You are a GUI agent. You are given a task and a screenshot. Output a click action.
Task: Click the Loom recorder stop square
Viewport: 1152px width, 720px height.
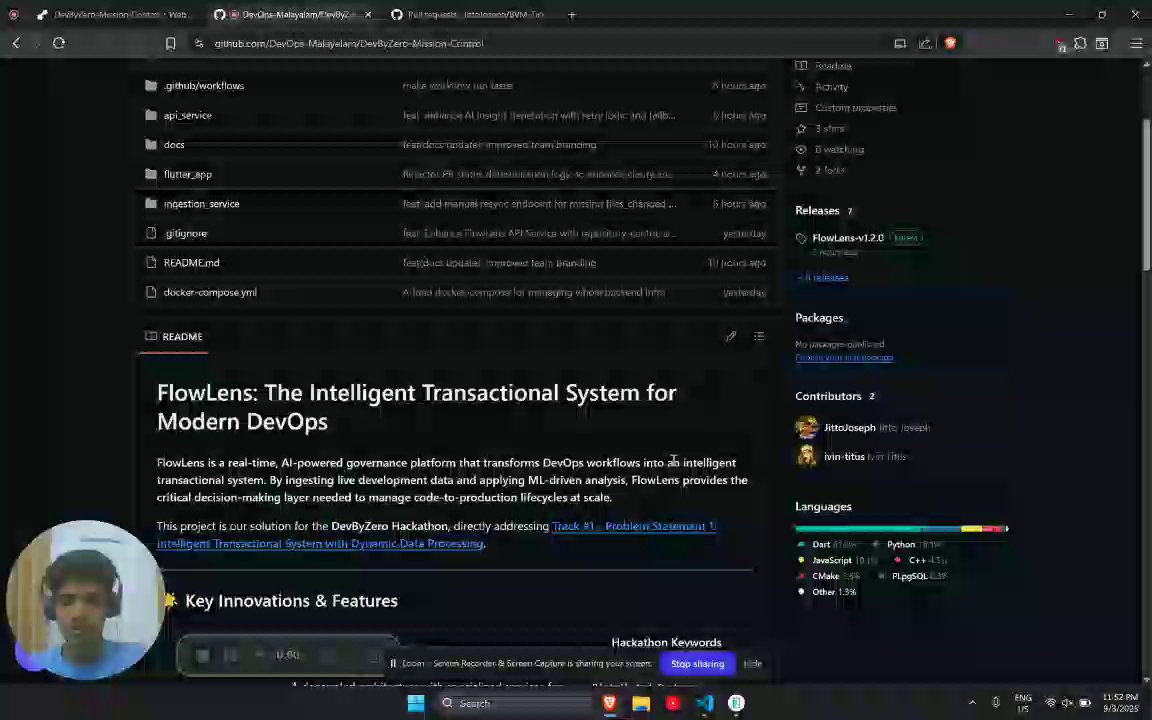(203, 655)
